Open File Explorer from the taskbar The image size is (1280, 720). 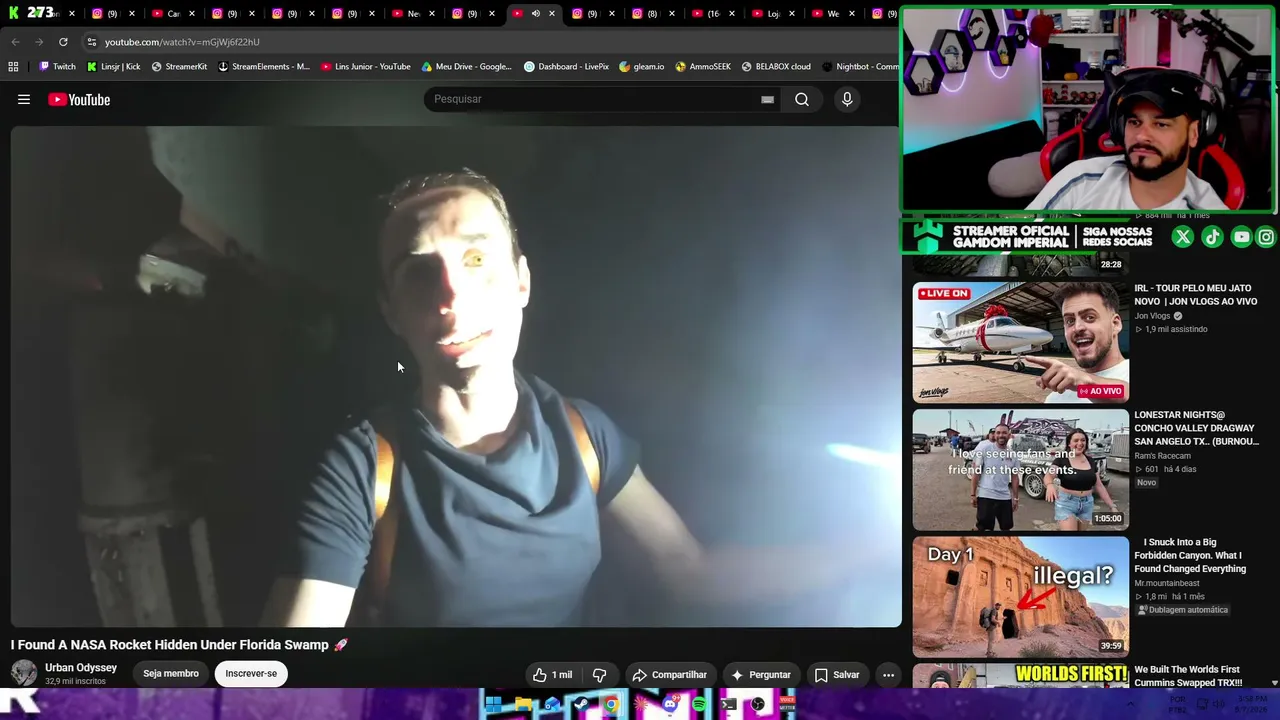[x=523, y=705]
